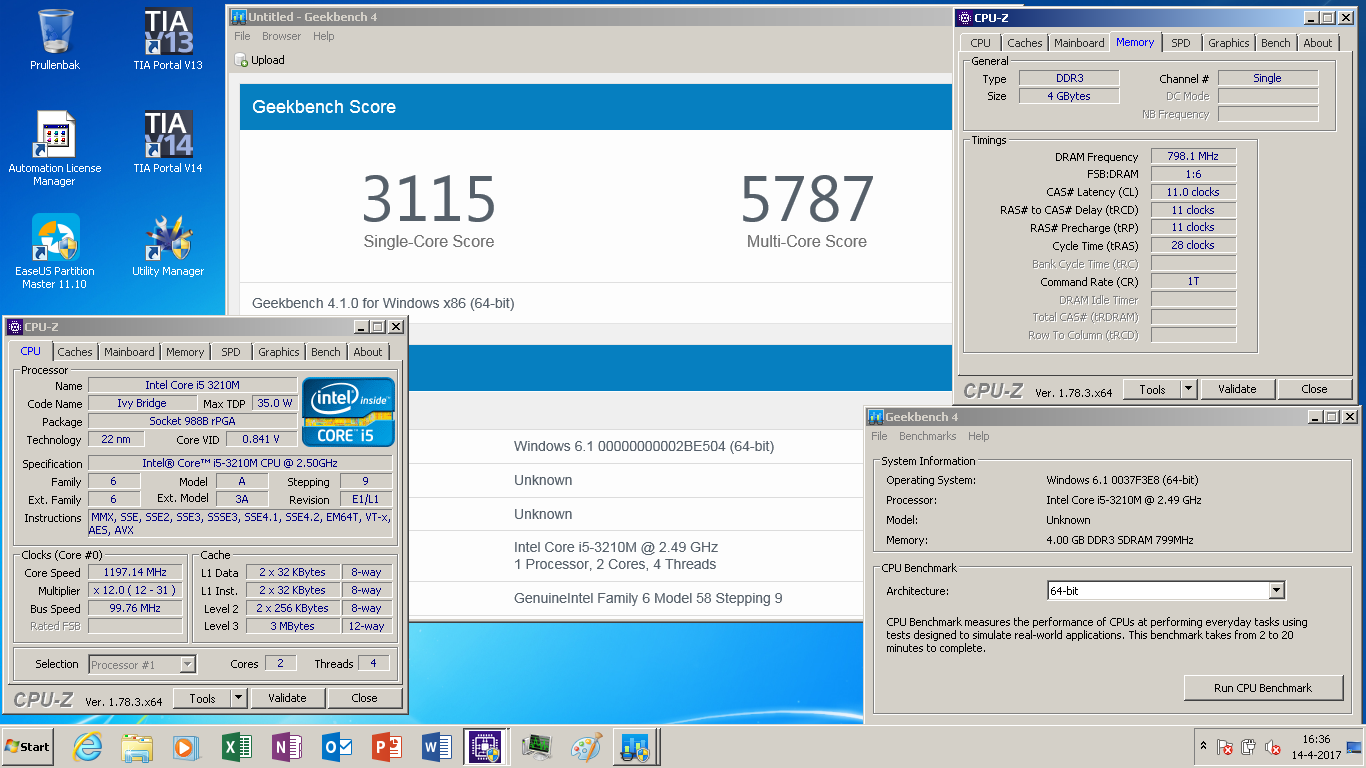The image size is (1366, 768).
Task: Select TIA Portal V13 desktop icon
Action: pos(168,40)
